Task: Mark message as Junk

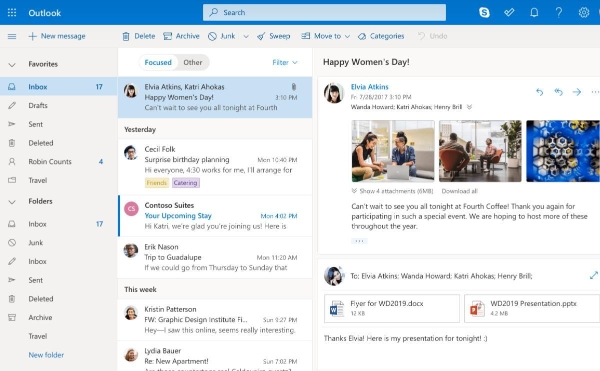Action: 222,36
